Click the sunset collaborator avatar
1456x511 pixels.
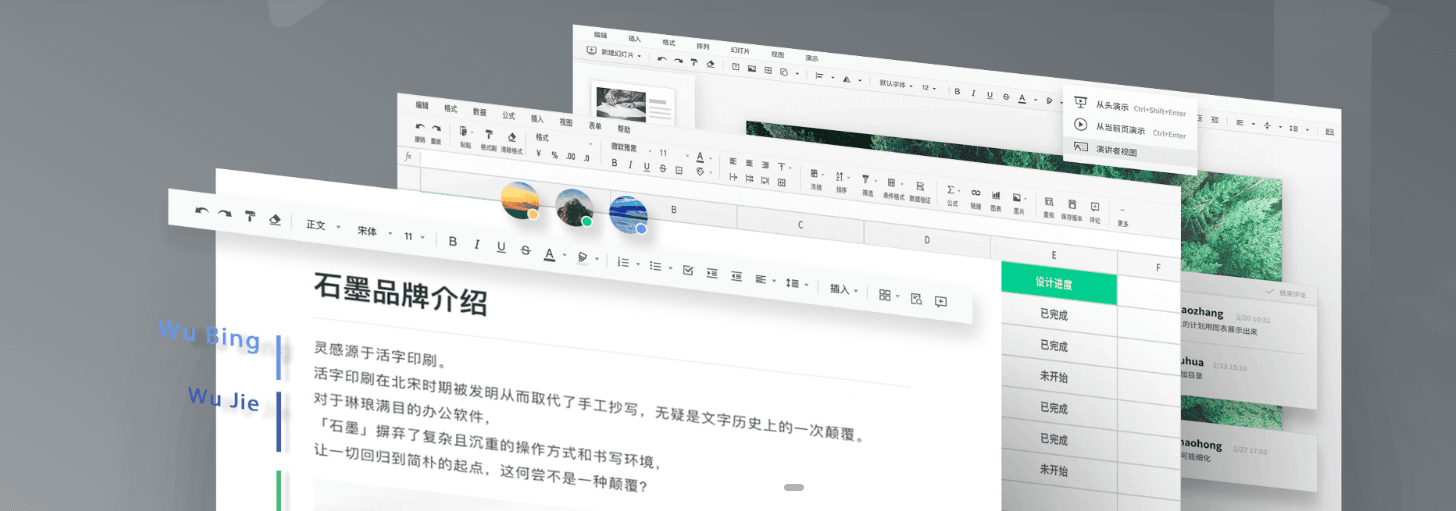520,199
